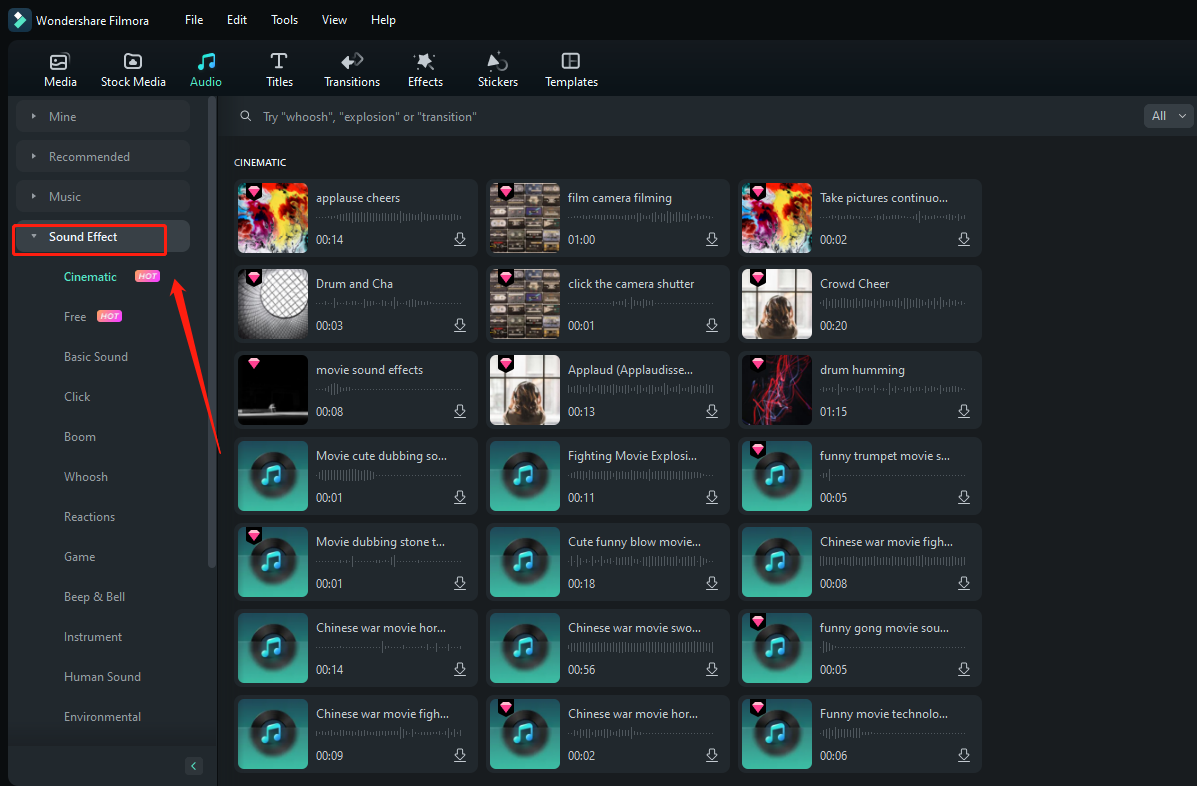Viewport: 1197px width, 786px height.
Task: Download the Fighting Movie Explosion sound
Action: [x=712, y=498]
